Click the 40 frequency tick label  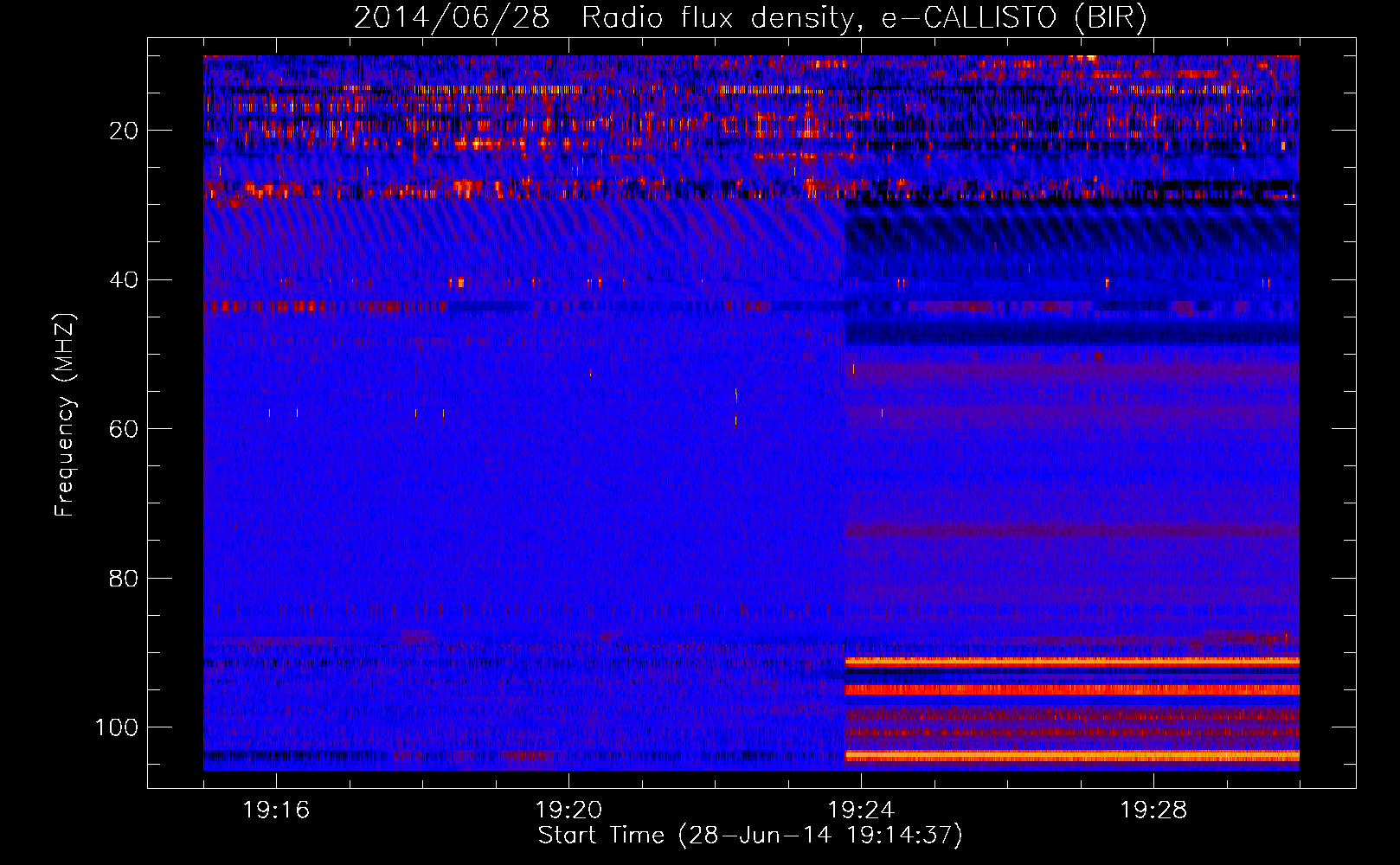click(125, 279)
